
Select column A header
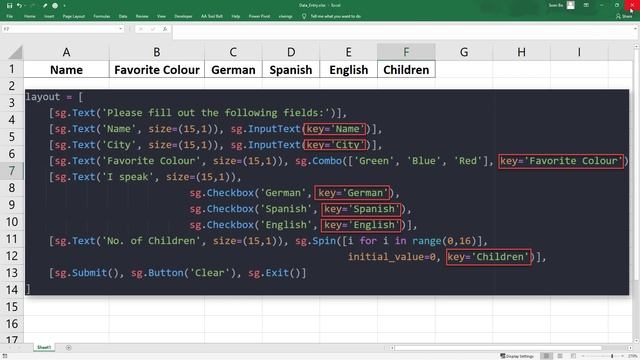pyautogui.click(x=66, y=52)
